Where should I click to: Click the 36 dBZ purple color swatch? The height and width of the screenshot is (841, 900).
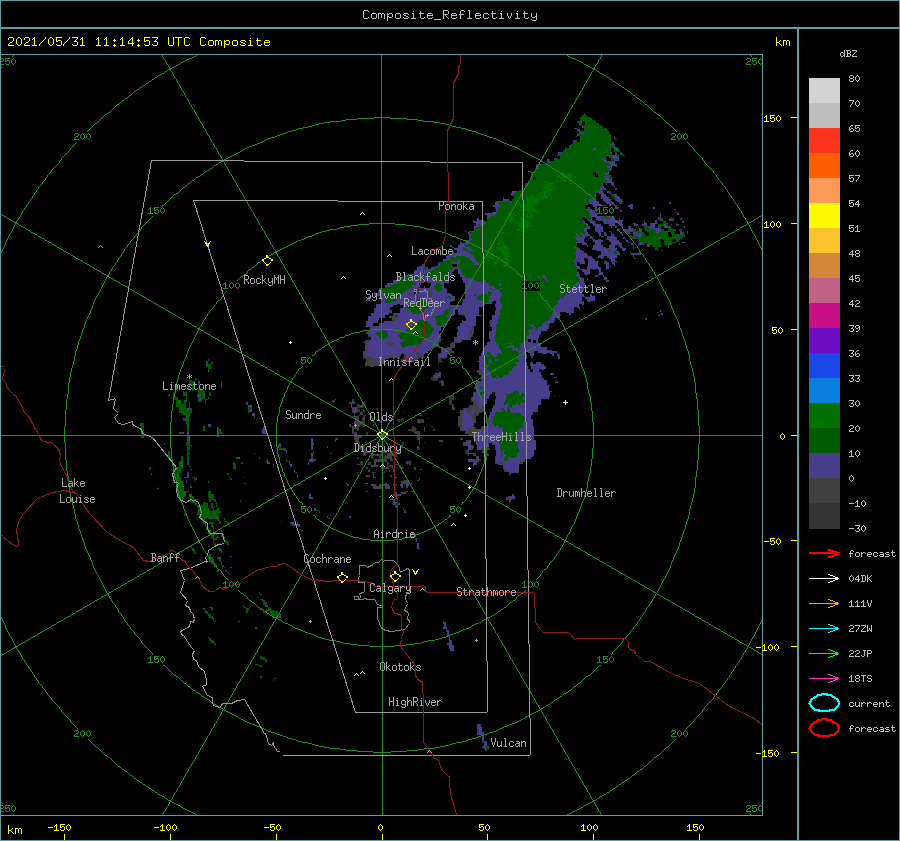tap(824, 340)
